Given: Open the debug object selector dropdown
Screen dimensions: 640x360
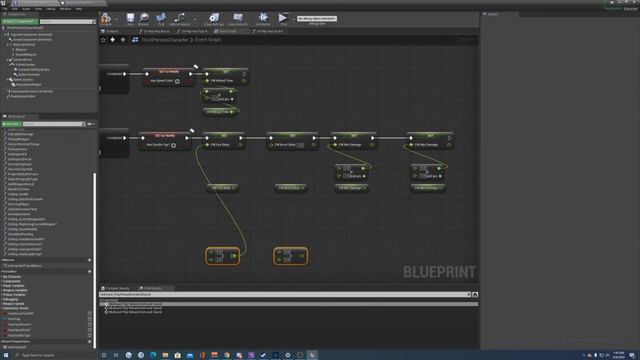Looking at the screenshot, I should coord(317,18).
